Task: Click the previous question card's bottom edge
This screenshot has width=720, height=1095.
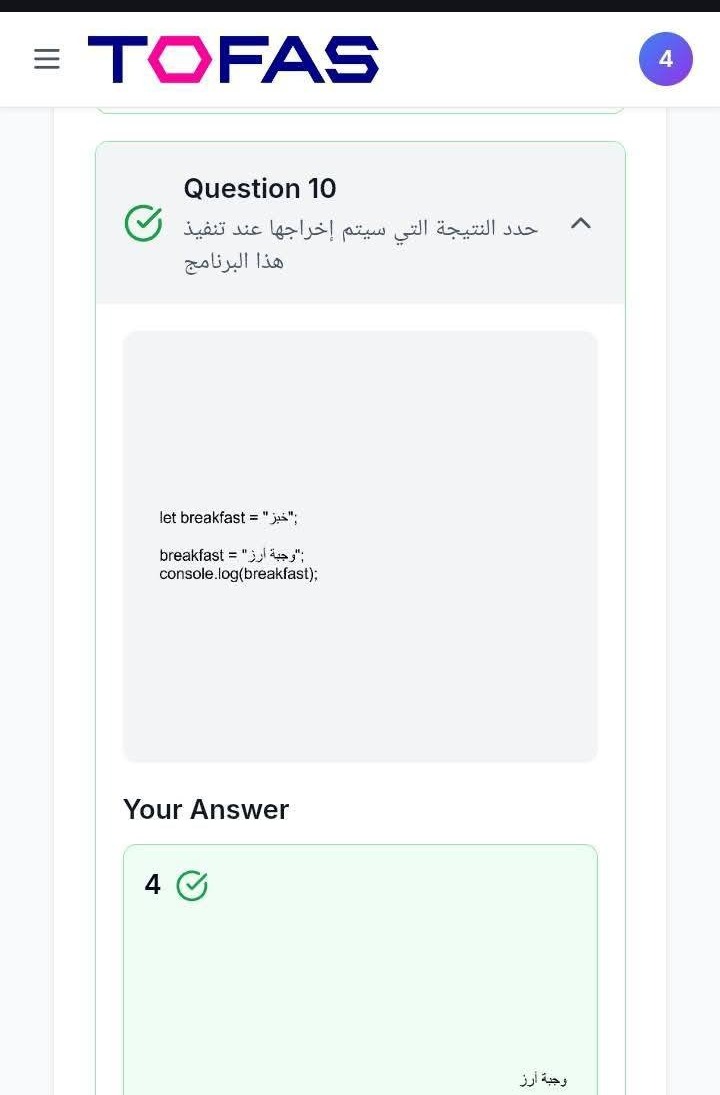Action: [x=360, y=111]
